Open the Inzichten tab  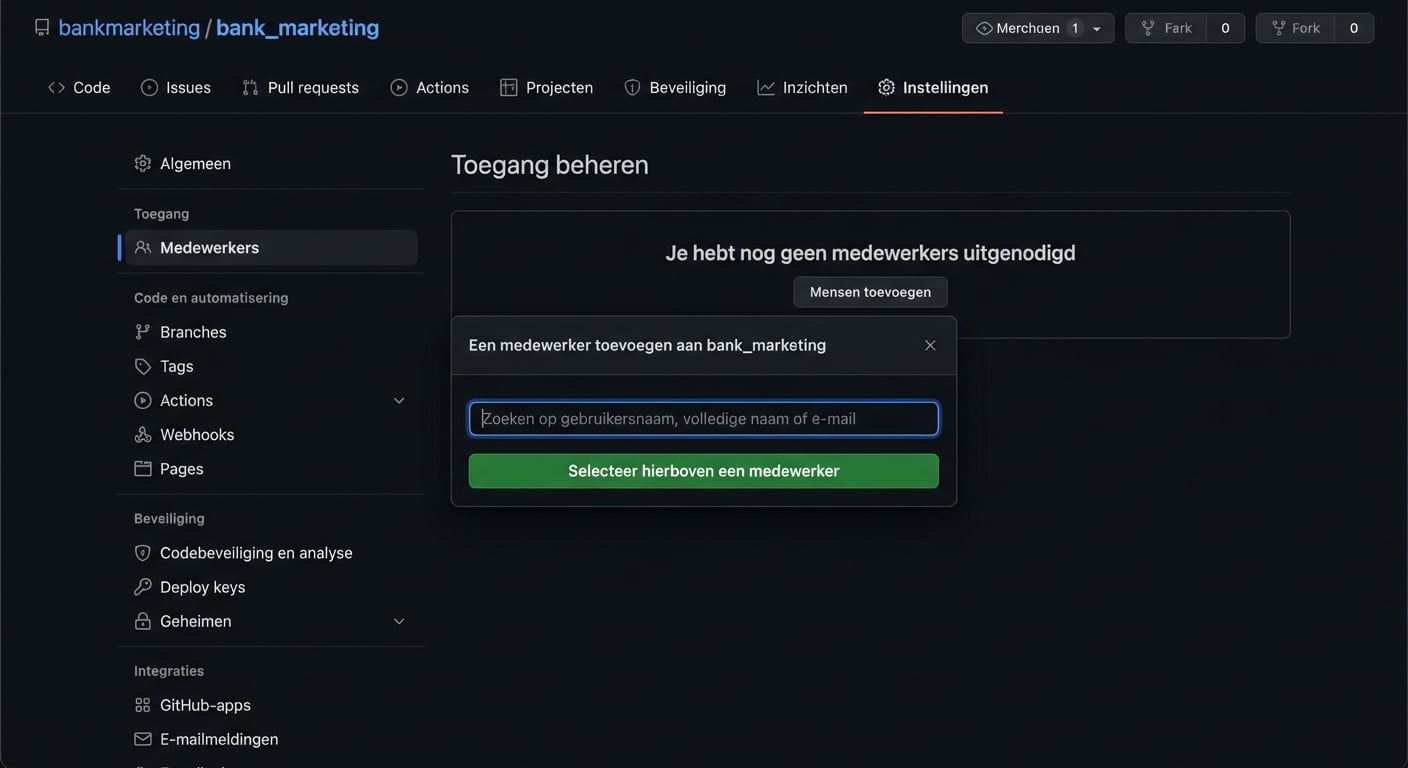click(802, 88)
